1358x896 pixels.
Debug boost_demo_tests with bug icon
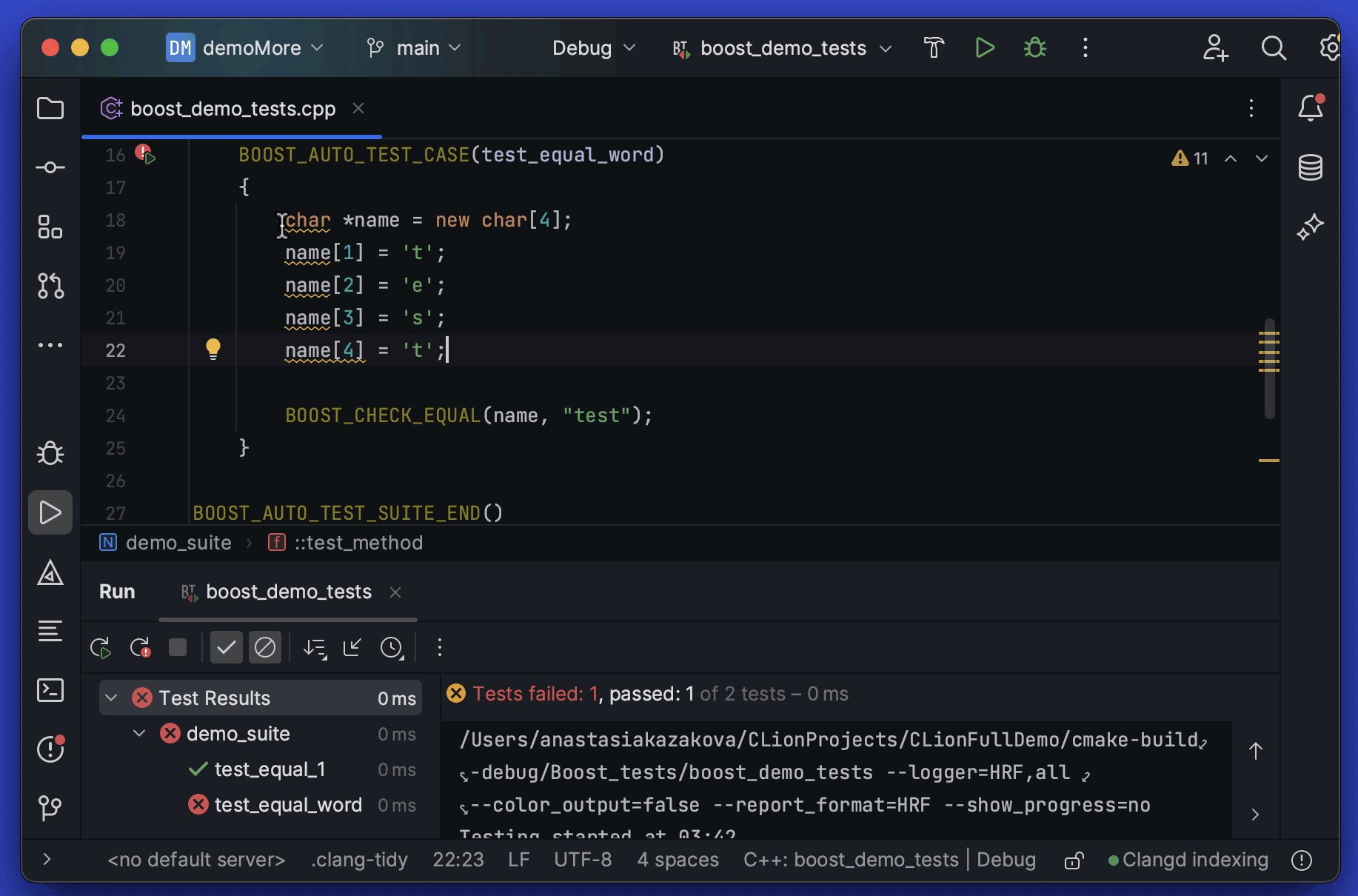click(x=1035, y=48)
